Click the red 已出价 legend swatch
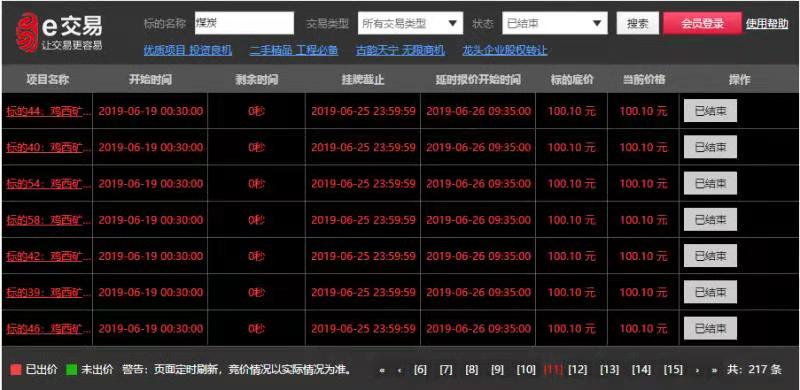The image size is (800, 390). (x=16, y=370)
